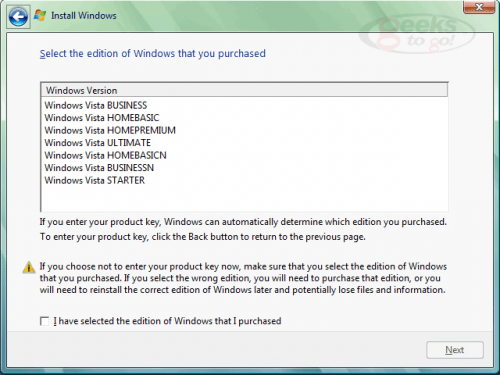Click the checkbox label about purchased edition
The height and width of the screenshot is (375, 500).
(x=167, y=321)
